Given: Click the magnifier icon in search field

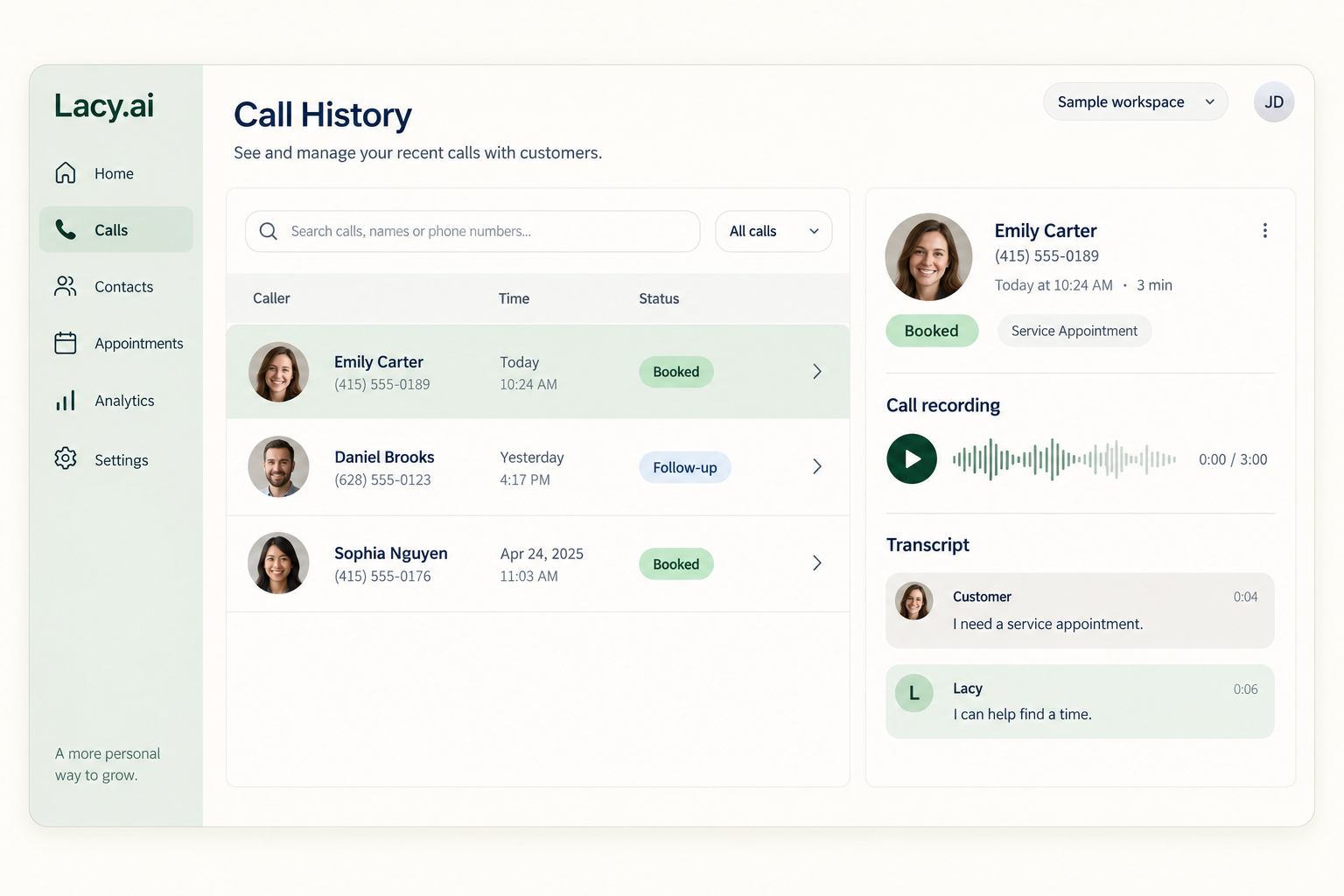Looking at the screenshot, I should pyautogui.click(x=269, y=231).
